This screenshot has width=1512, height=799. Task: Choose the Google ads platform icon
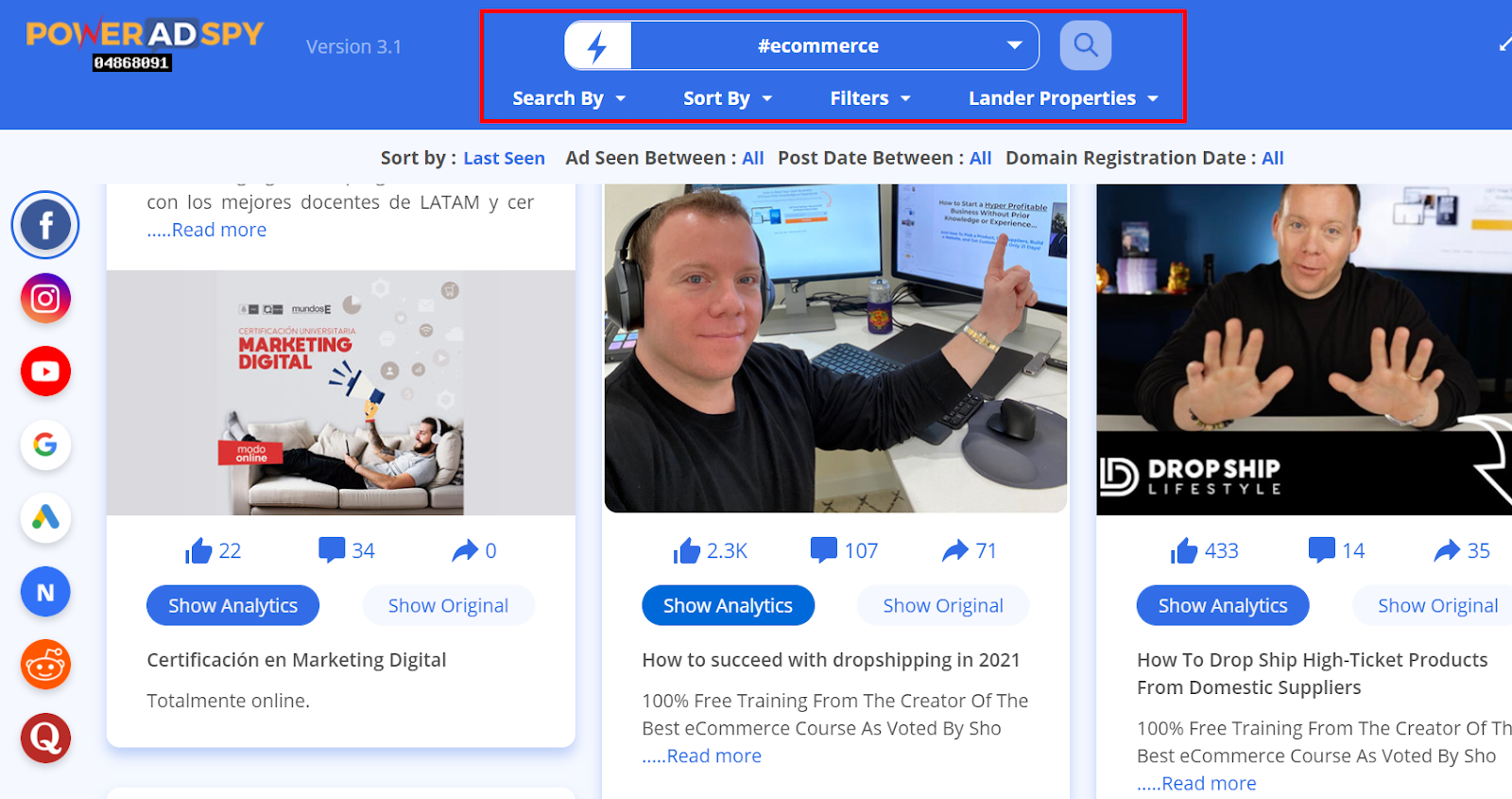pos(45,444)
